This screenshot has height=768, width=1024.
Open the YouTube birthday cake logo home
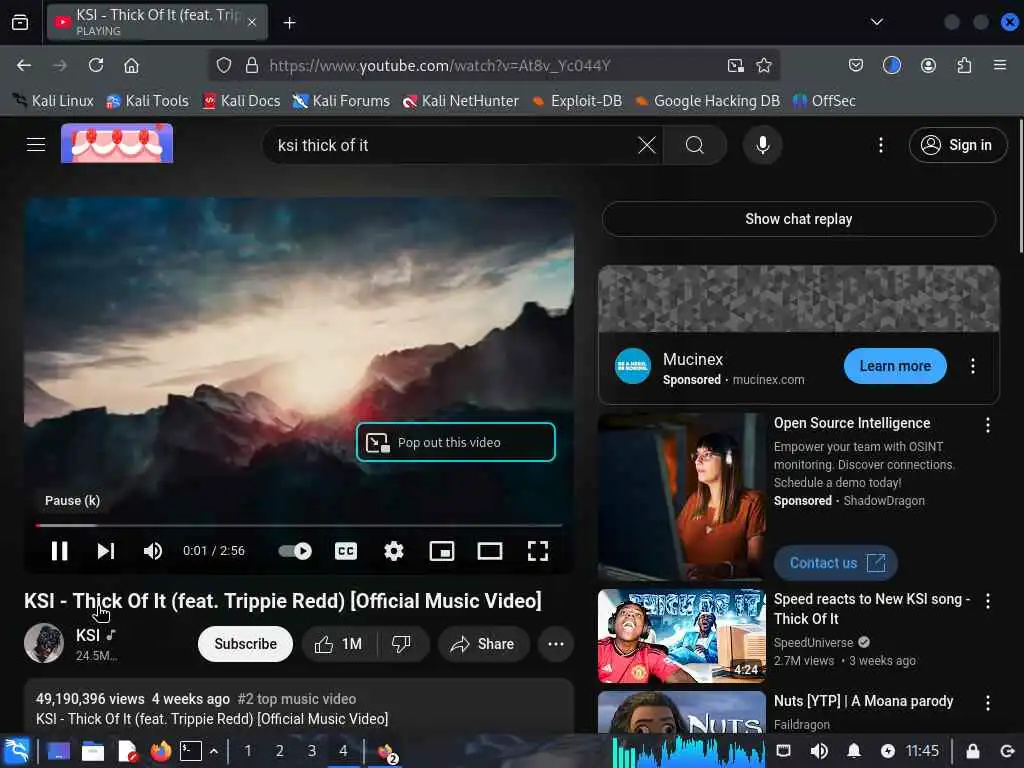click(x=117, y=143)
